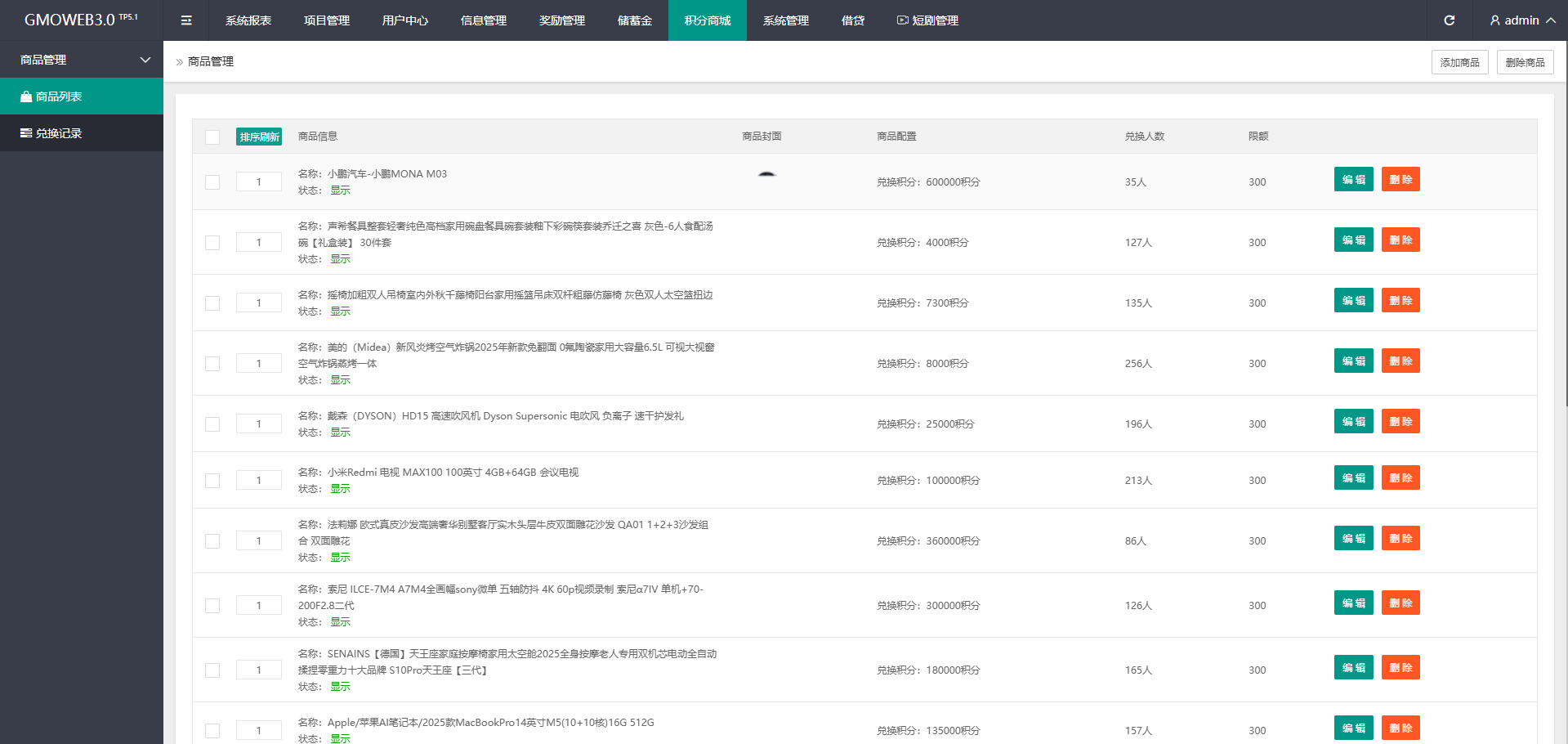Check the 小鹏汽车 MONA M03 row checkbox
Viewport: 1568px width, 744px height.
pyautogui.click(x=212, y=182)
